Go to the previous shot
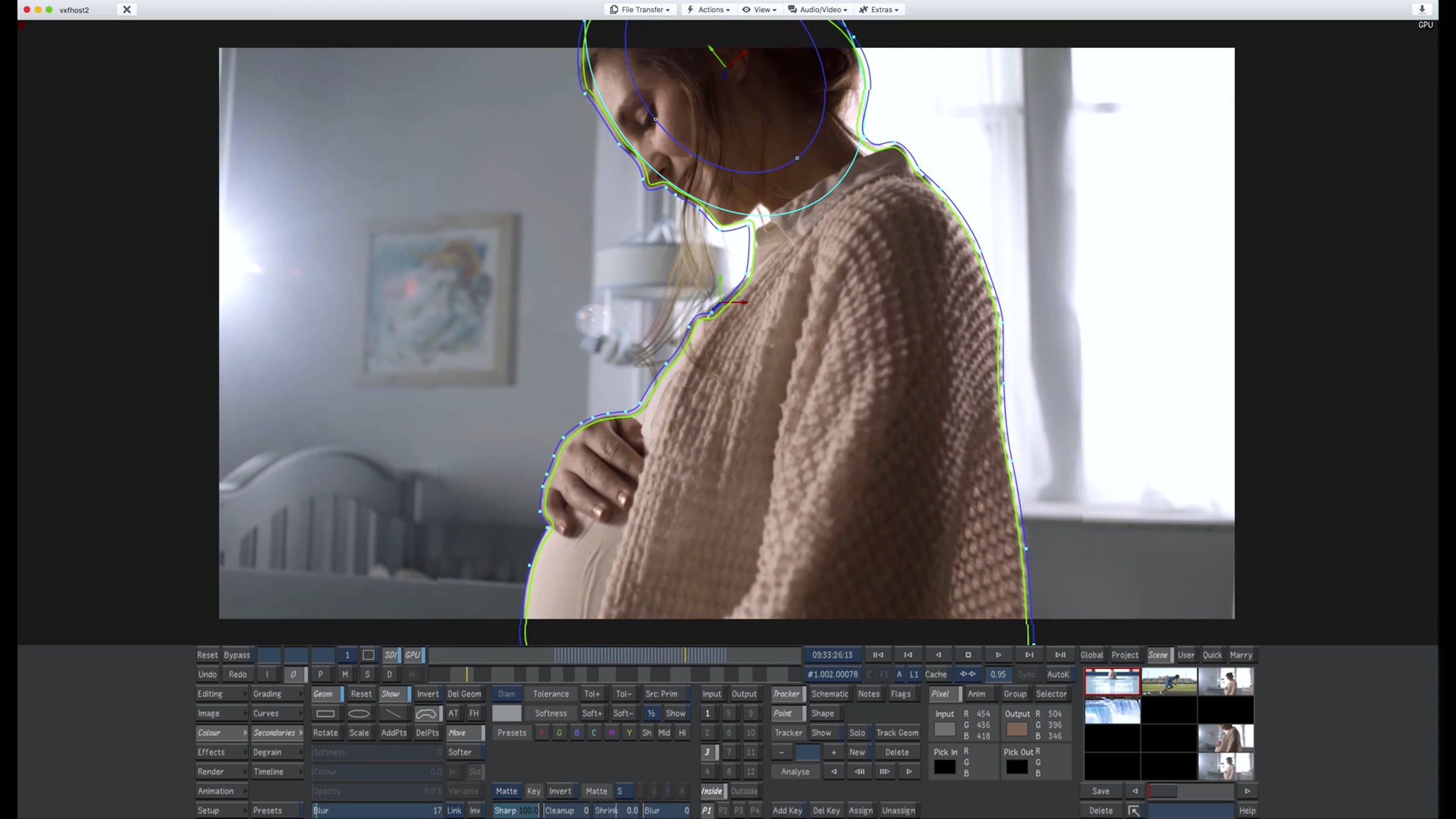The image size is (1456, 819). [908, 655]
